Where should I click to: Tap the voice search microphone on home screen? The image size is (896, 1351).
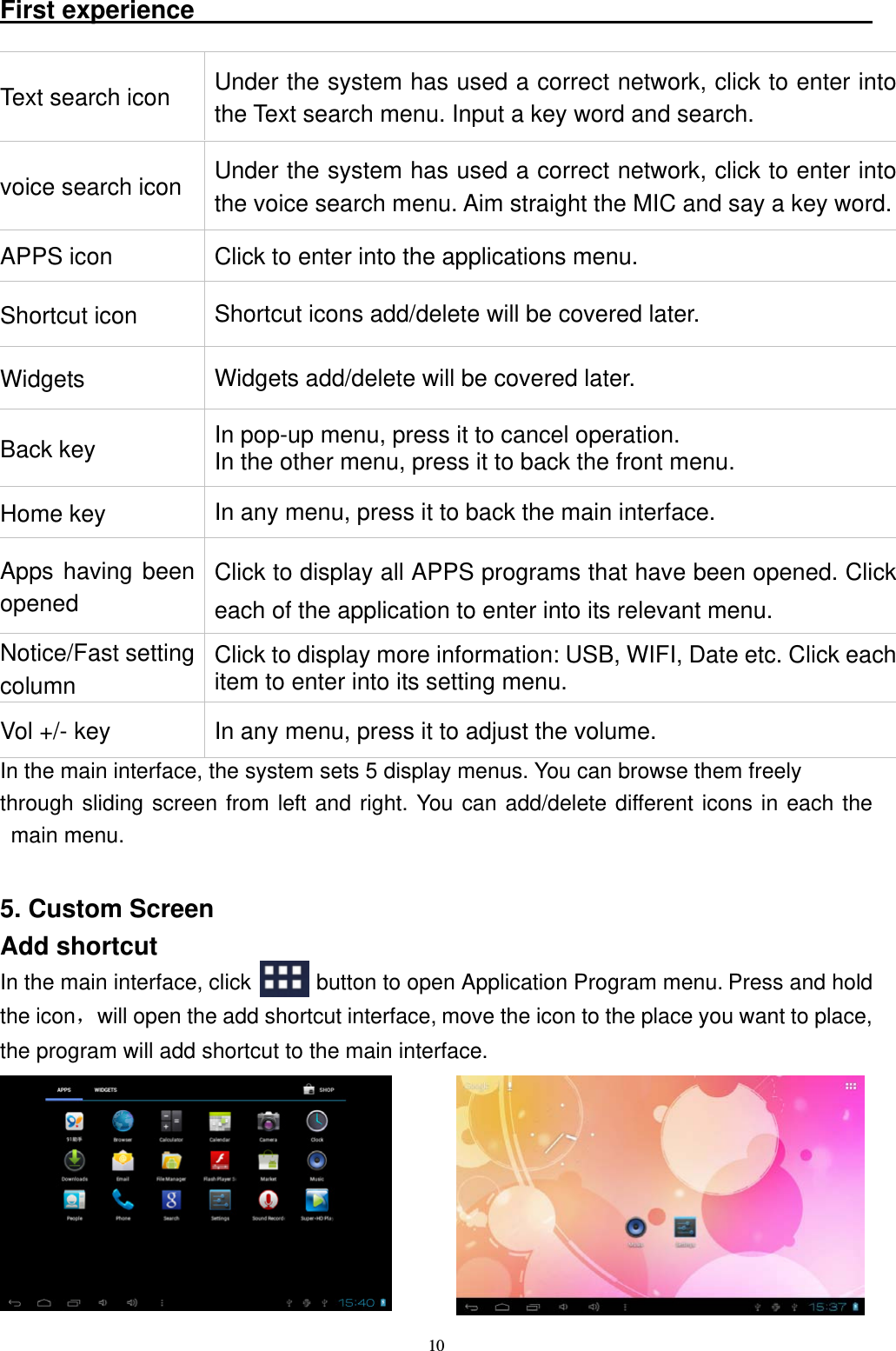coord(510,1086)
